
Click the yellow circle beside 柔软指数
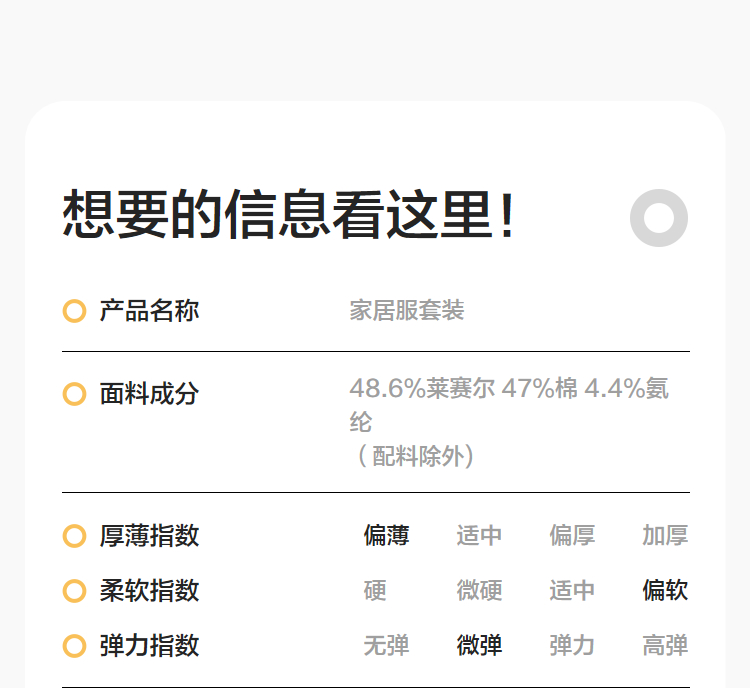74,591
